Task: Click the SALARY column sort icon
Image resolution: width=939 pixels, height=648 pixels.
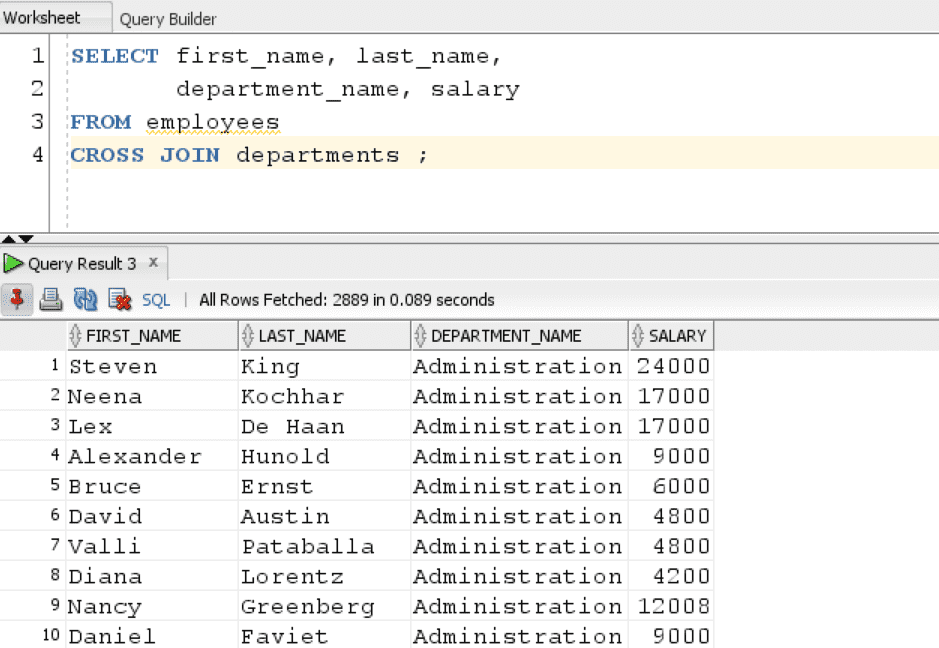Action: [638, 336]
